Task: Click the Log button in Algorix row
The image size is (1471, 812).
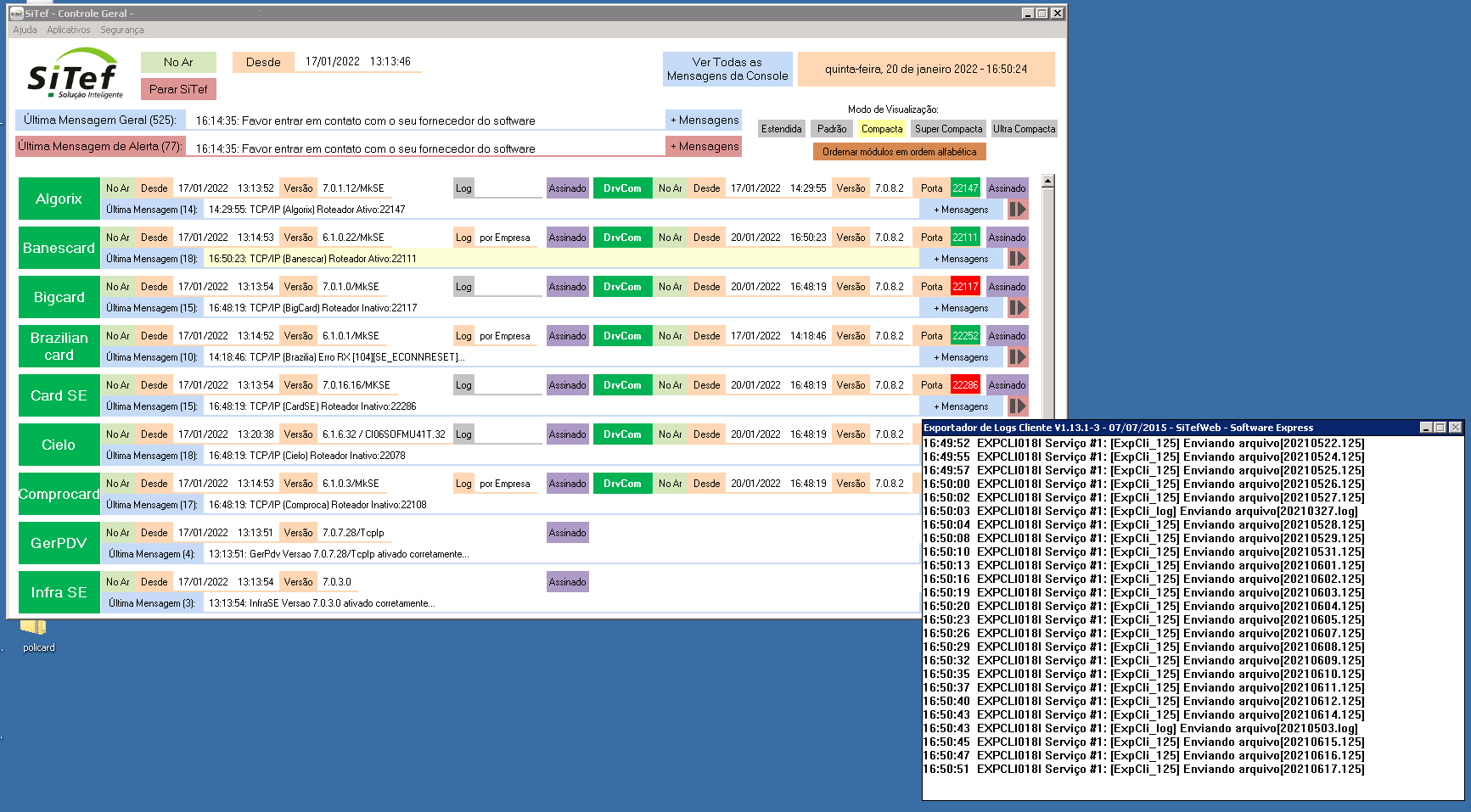Action: [463, 188]
